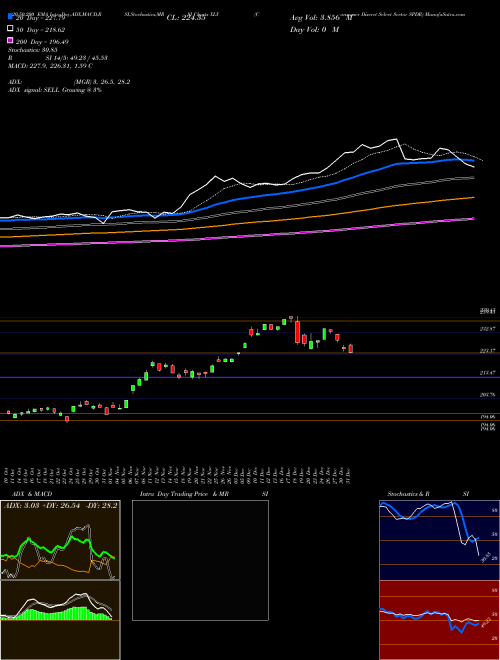
Task: Click the 'Day Vol: 0 M' label
Action: 314,29
